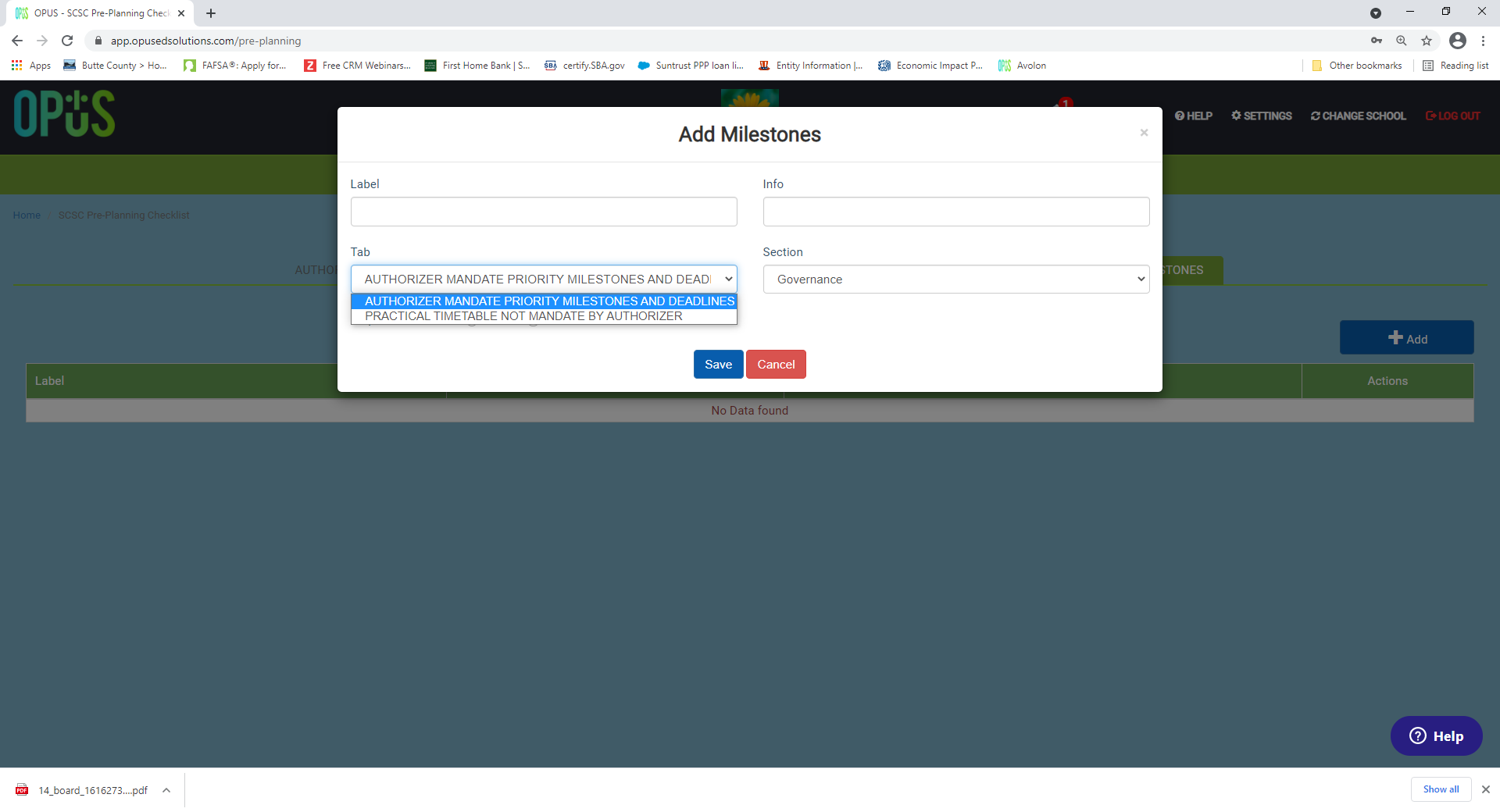Open the page zoom magnifier icon
The height and width of the screenshot is (812, 1500).
[1402, 41]
